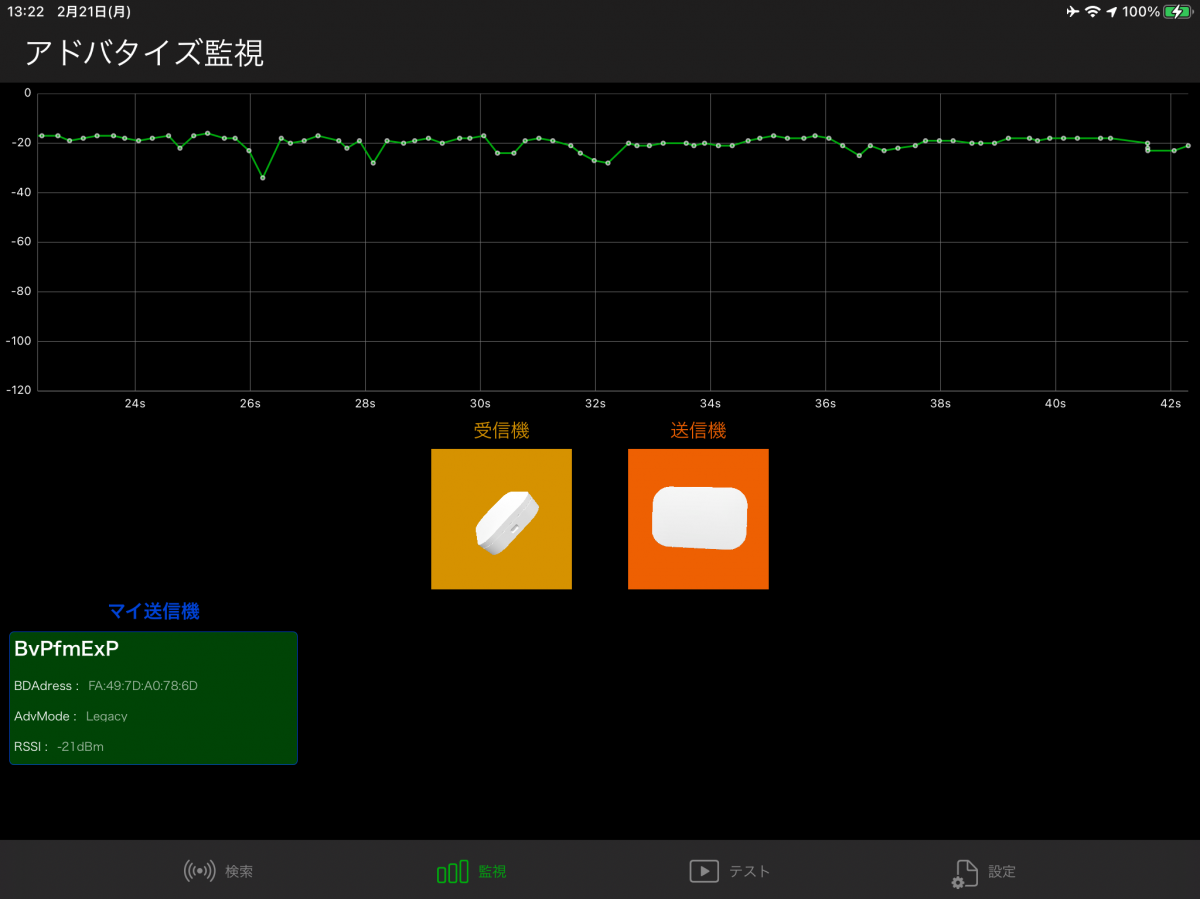
Task: Tap the マイ送信機 heading
Action: (x=153, y=611)
